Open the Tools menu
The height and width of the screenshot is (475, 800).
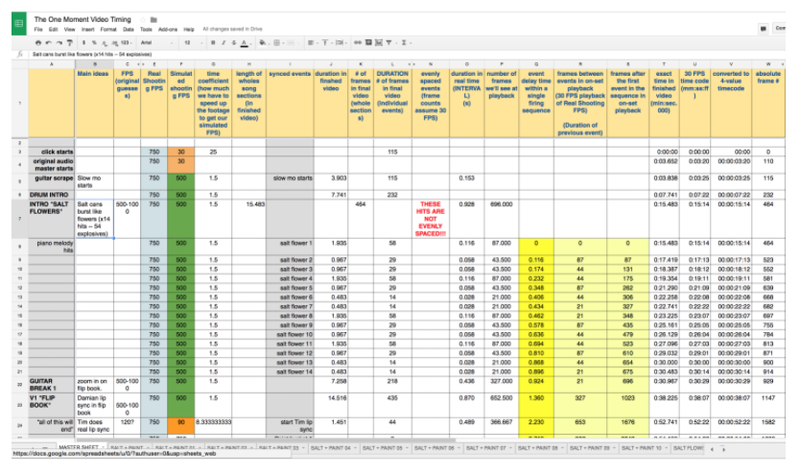[146, 30]
